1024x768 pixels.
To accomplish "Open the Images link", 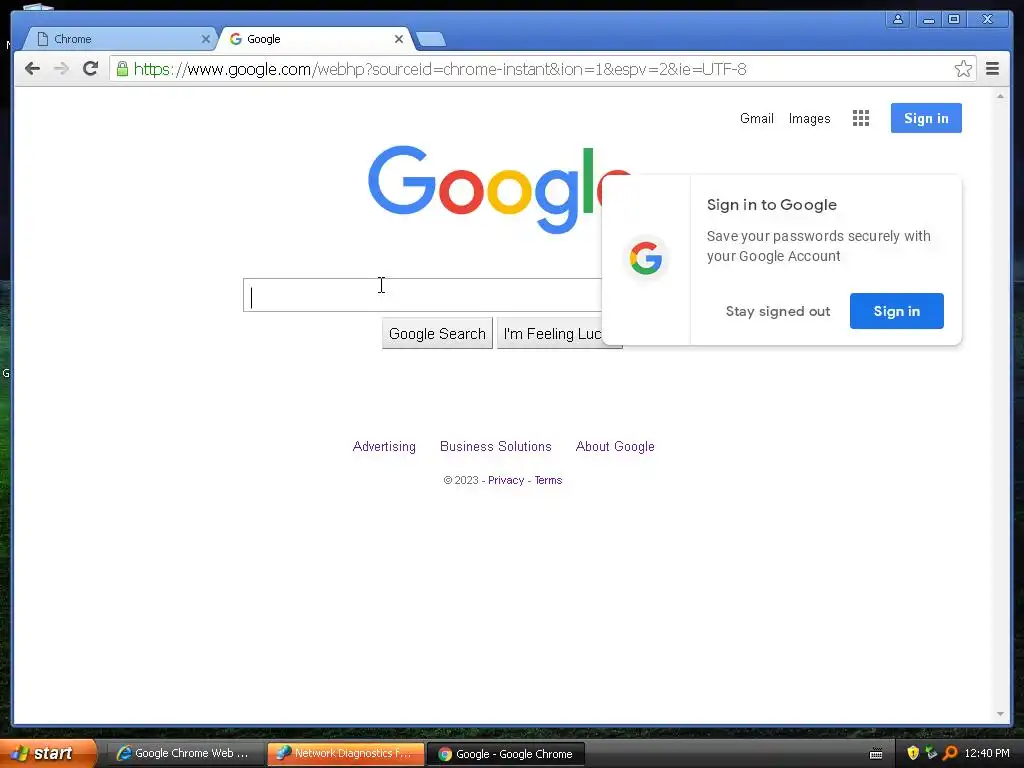I will pyautogui.click(x=809, y=118).
